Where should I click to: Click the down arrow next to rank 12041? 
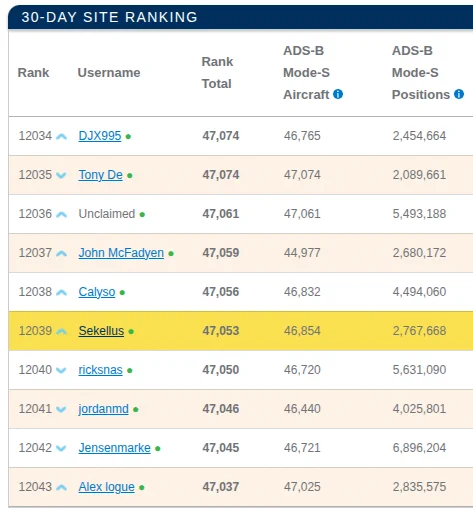(x=61, y=409)
